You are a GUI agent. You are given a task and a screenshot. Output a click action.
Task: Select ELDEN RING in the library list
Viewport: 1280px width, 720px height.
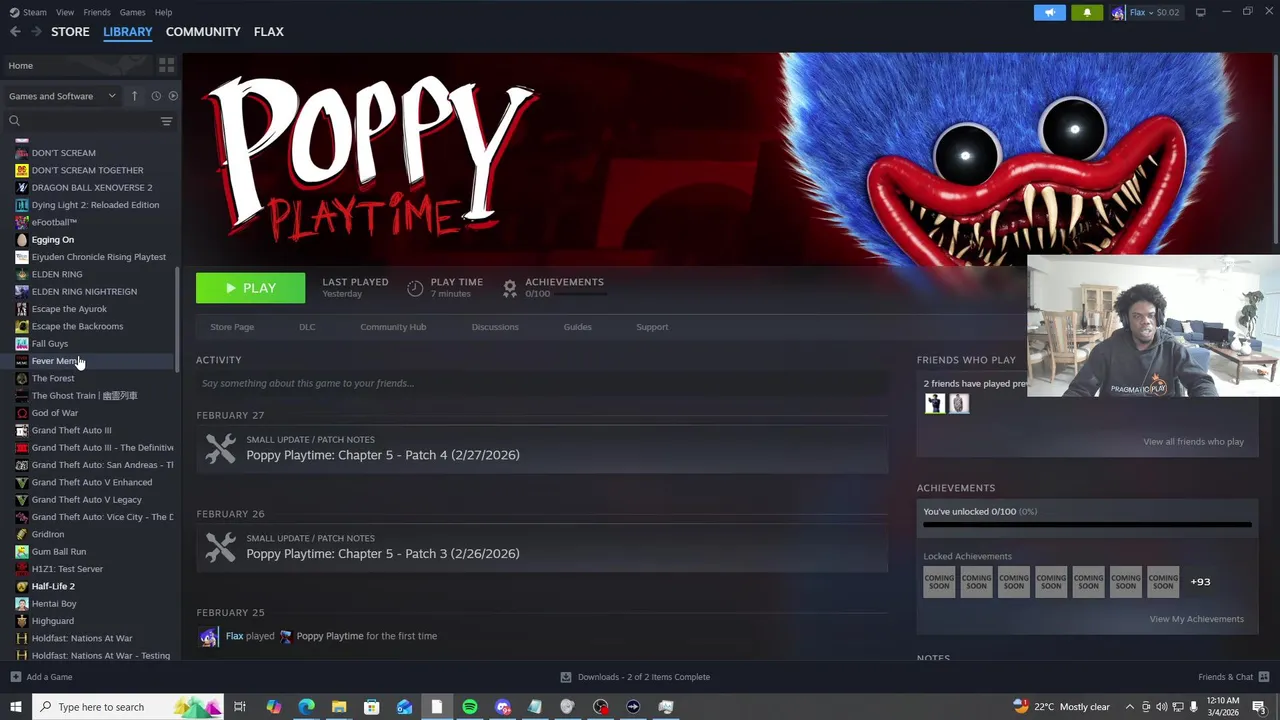click(57, 274)
